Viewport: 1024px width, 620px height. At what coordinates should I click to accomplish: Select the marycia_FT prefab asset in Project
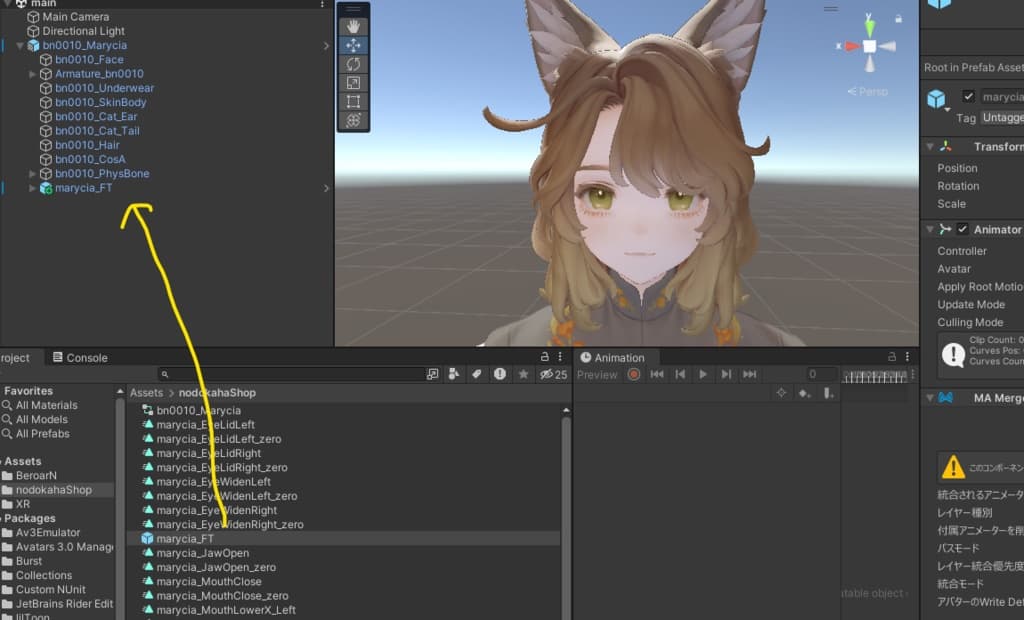pos(185,539)
